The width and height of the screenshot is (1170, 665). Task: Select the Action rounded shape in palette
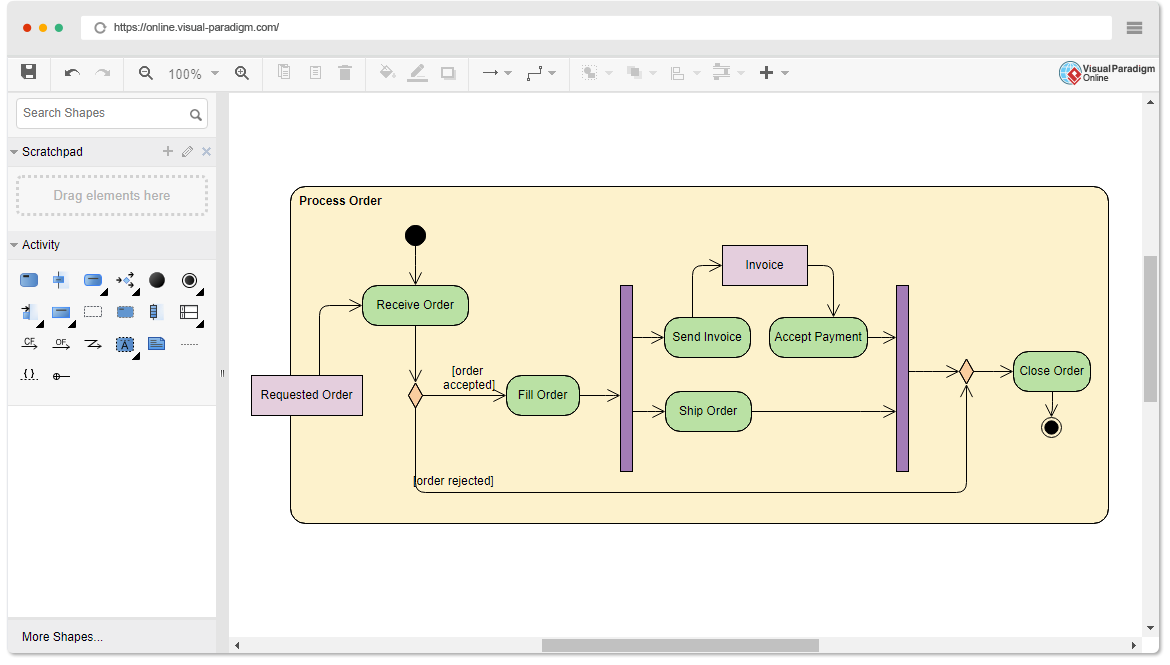pyautogui.click(x=93, y=280)
